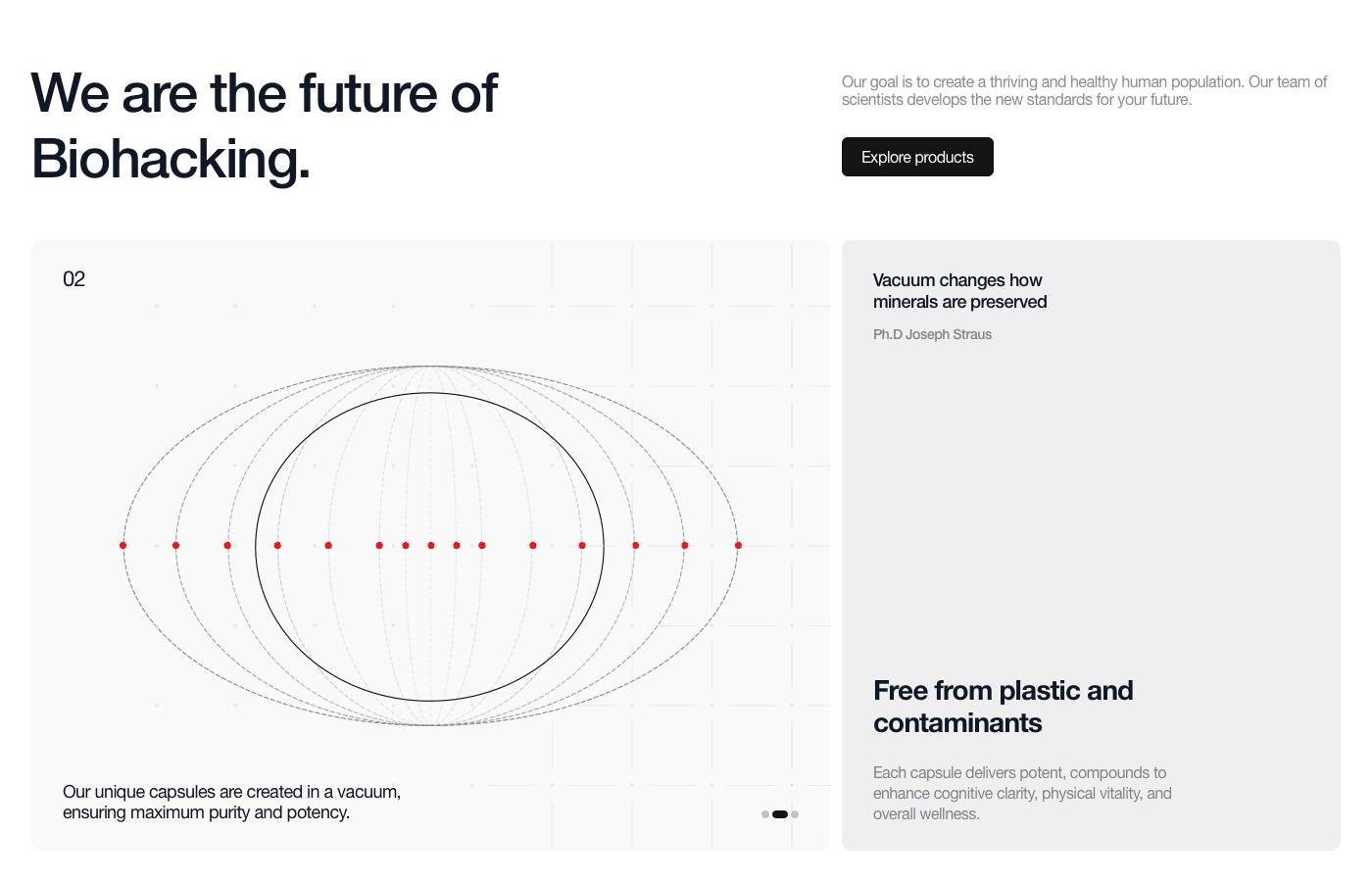
Task: Click the rightmost red dot on the diagram
Action: (738, 545)
